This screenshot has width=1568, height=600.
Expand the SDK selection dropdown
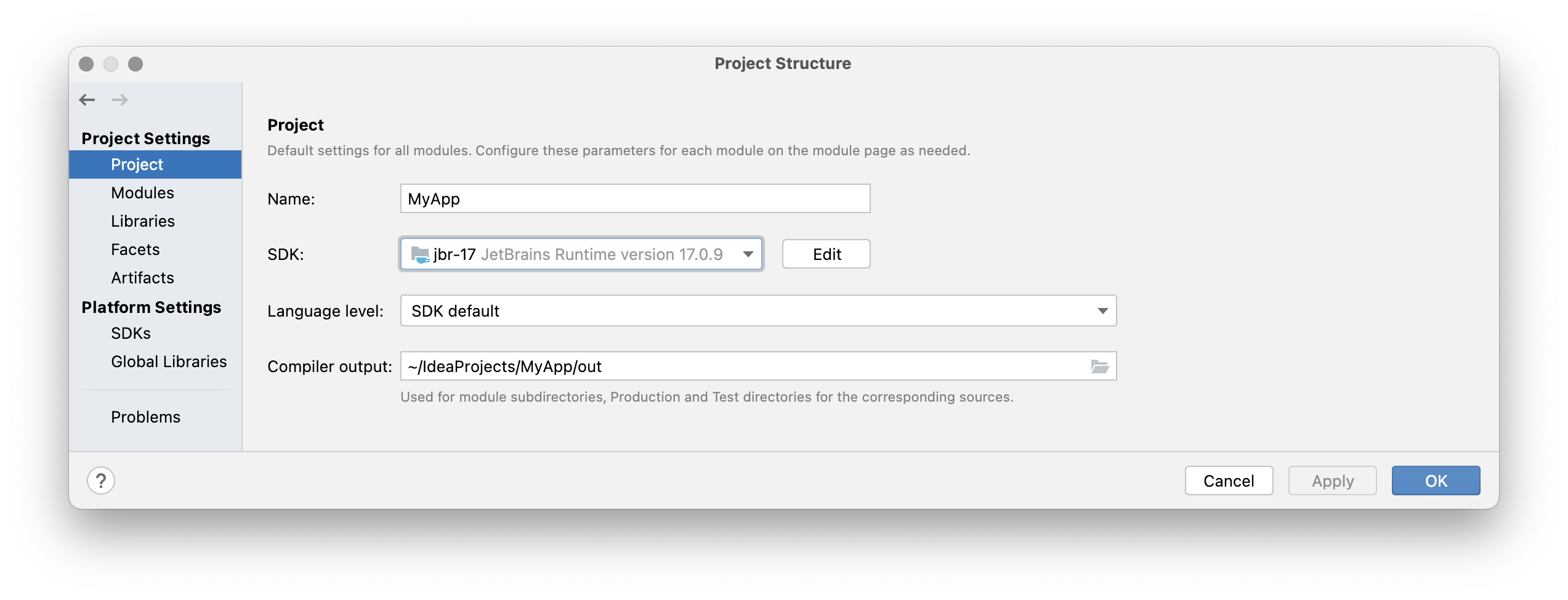[747, 254]
